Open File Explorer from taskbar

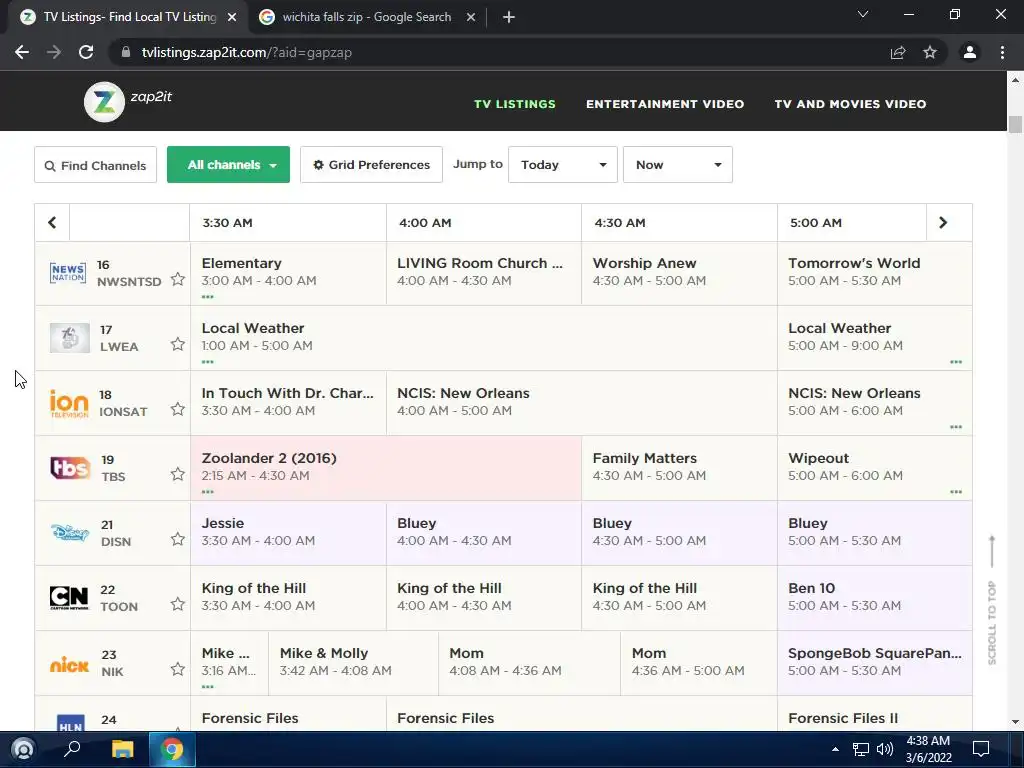(122, 748)
